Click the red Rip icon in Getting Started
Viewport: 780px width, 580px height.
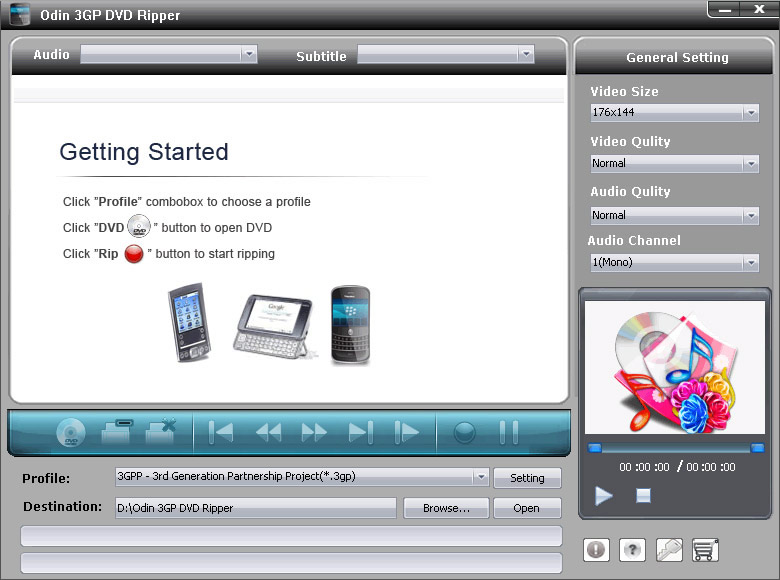point(133,254)
